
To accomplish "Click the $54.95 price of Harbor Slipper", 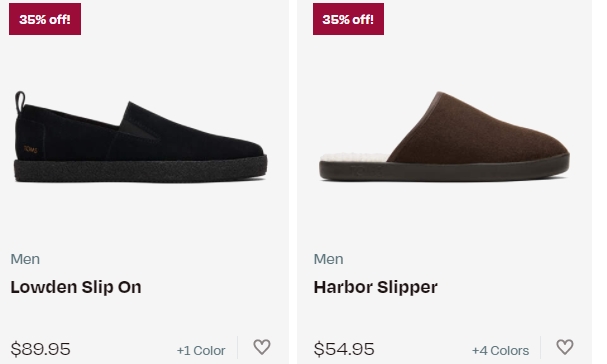I will tap(344, 349).
